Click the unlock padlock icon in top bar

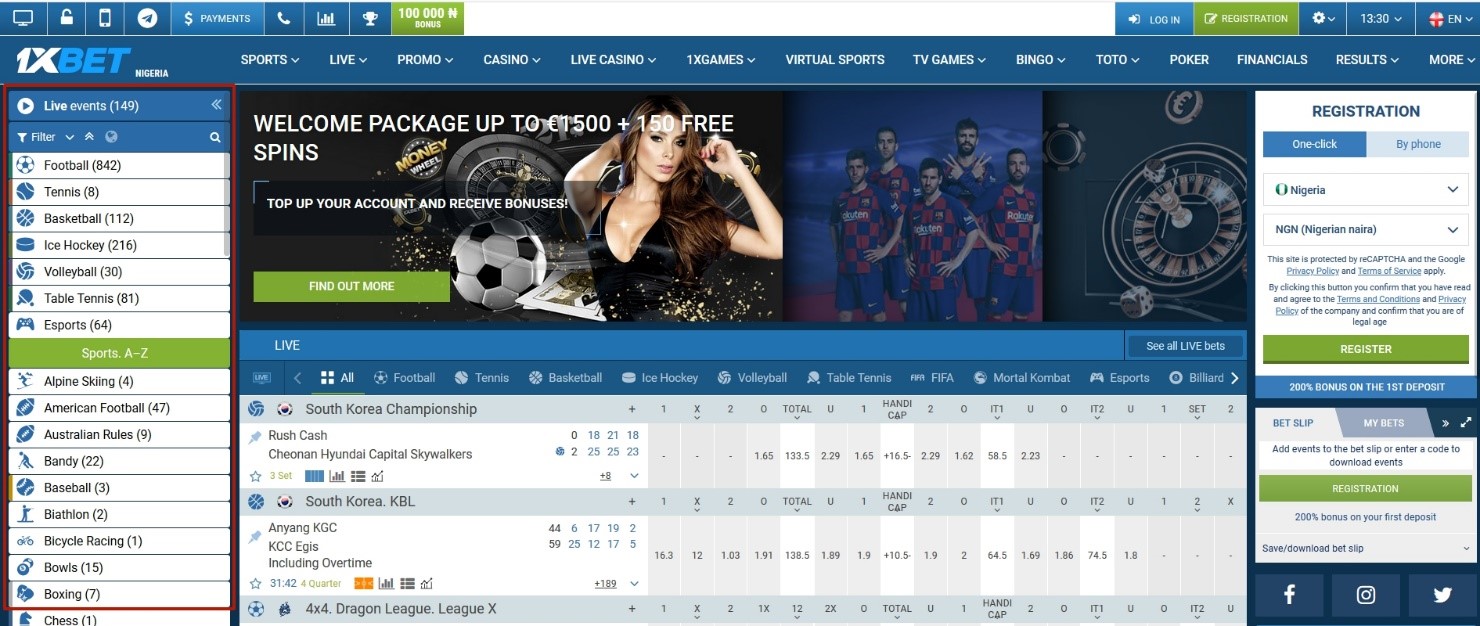pos(65,18)
